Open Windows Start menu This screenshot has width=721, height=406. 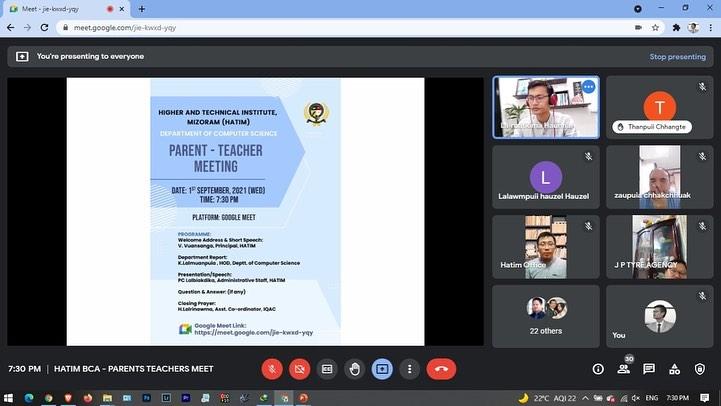click(8, 398)
